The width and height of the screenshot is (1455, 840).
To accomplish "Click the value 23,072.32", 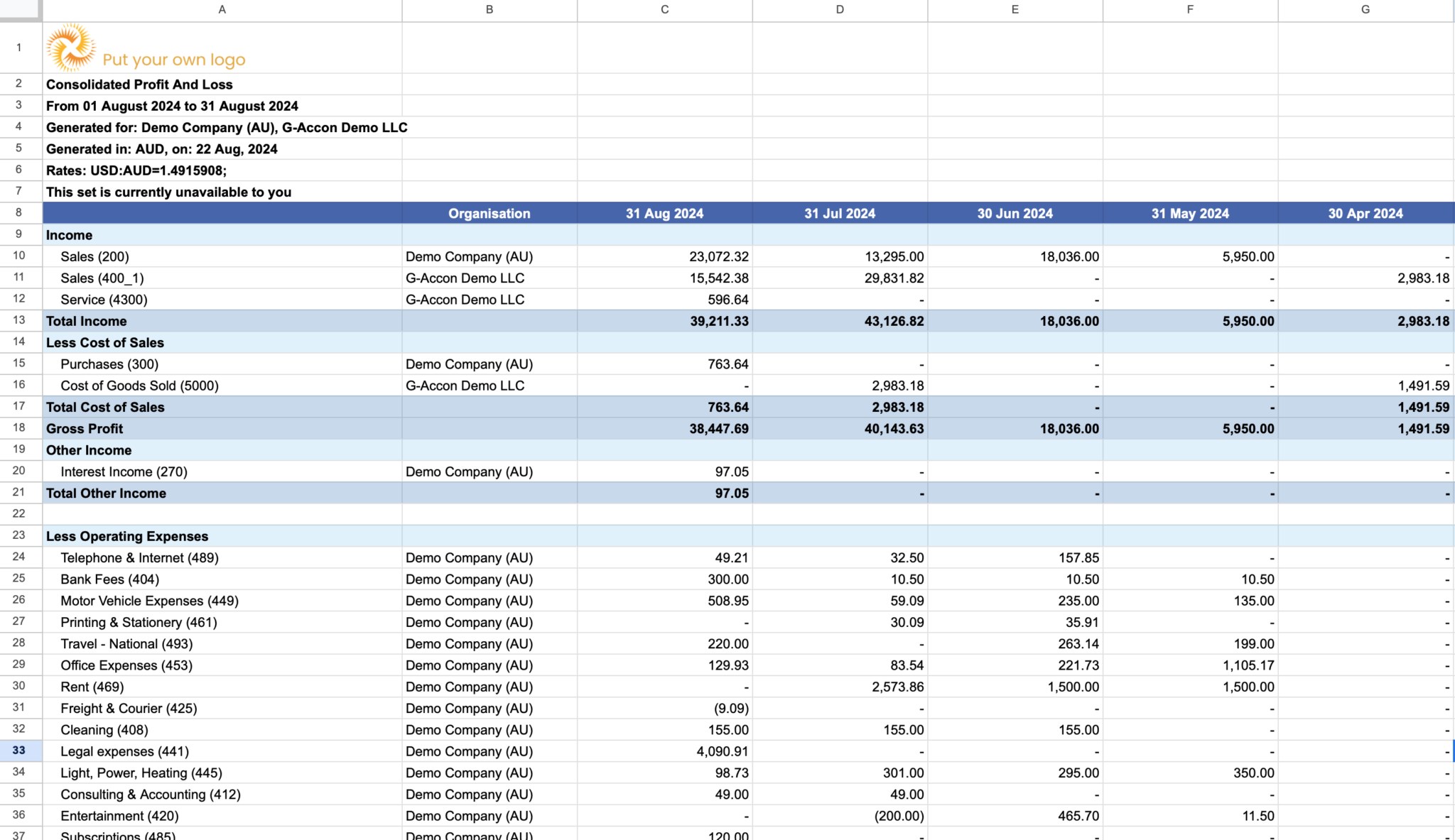I will tap(665, 256).
